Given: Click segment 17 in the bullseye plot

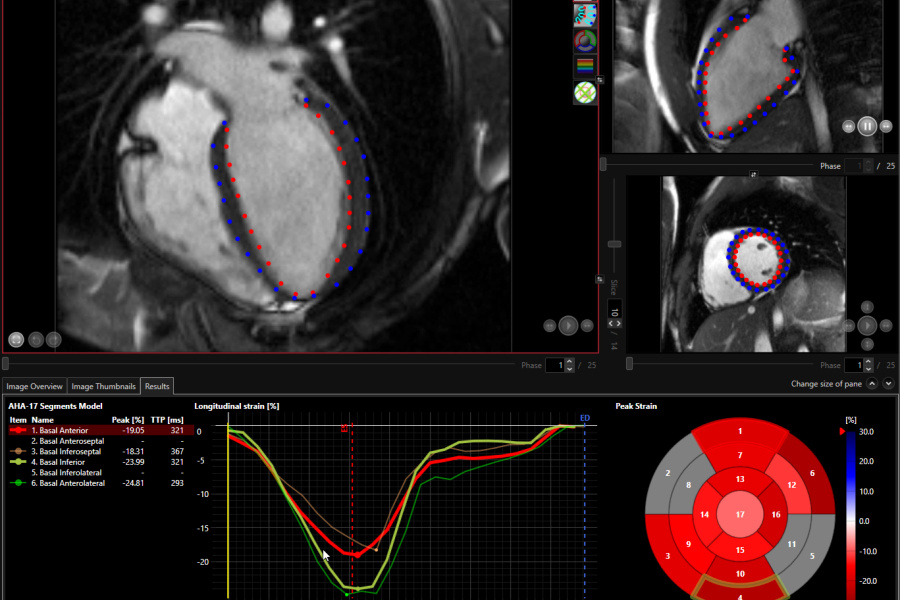Looking at the screenshot, I should point(740,515).
